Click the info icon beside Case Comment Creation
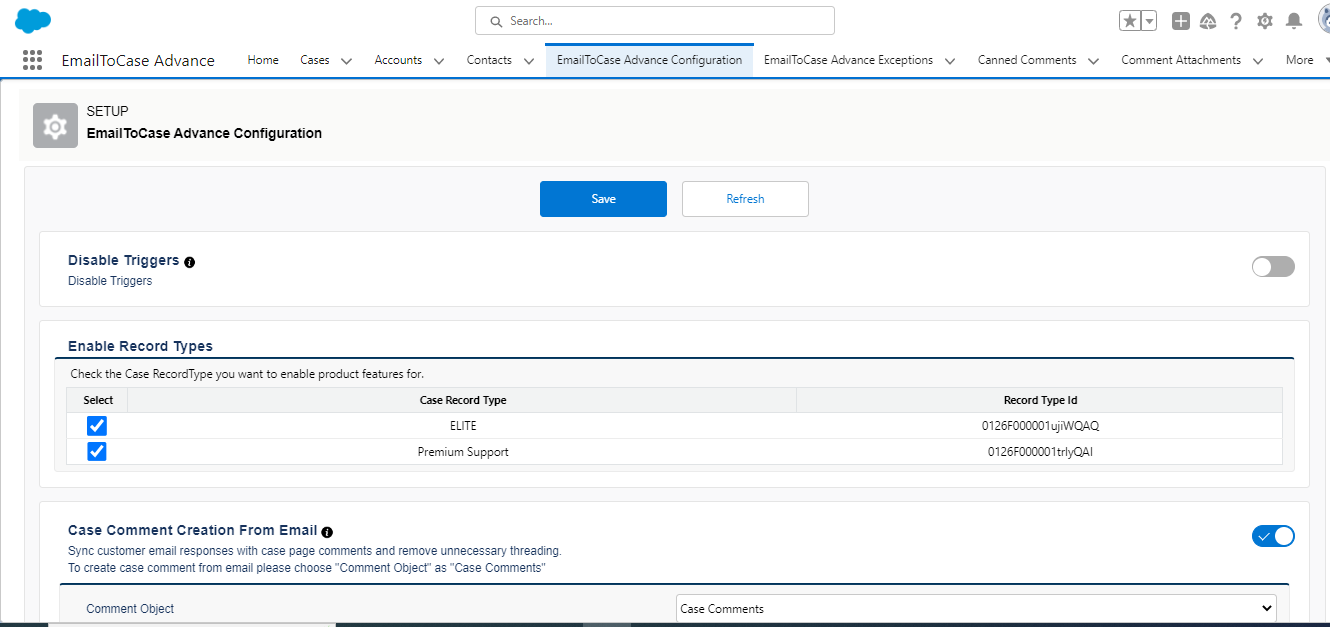Image resolution: width=1330 pixels, height=627 pixels. 327,532
